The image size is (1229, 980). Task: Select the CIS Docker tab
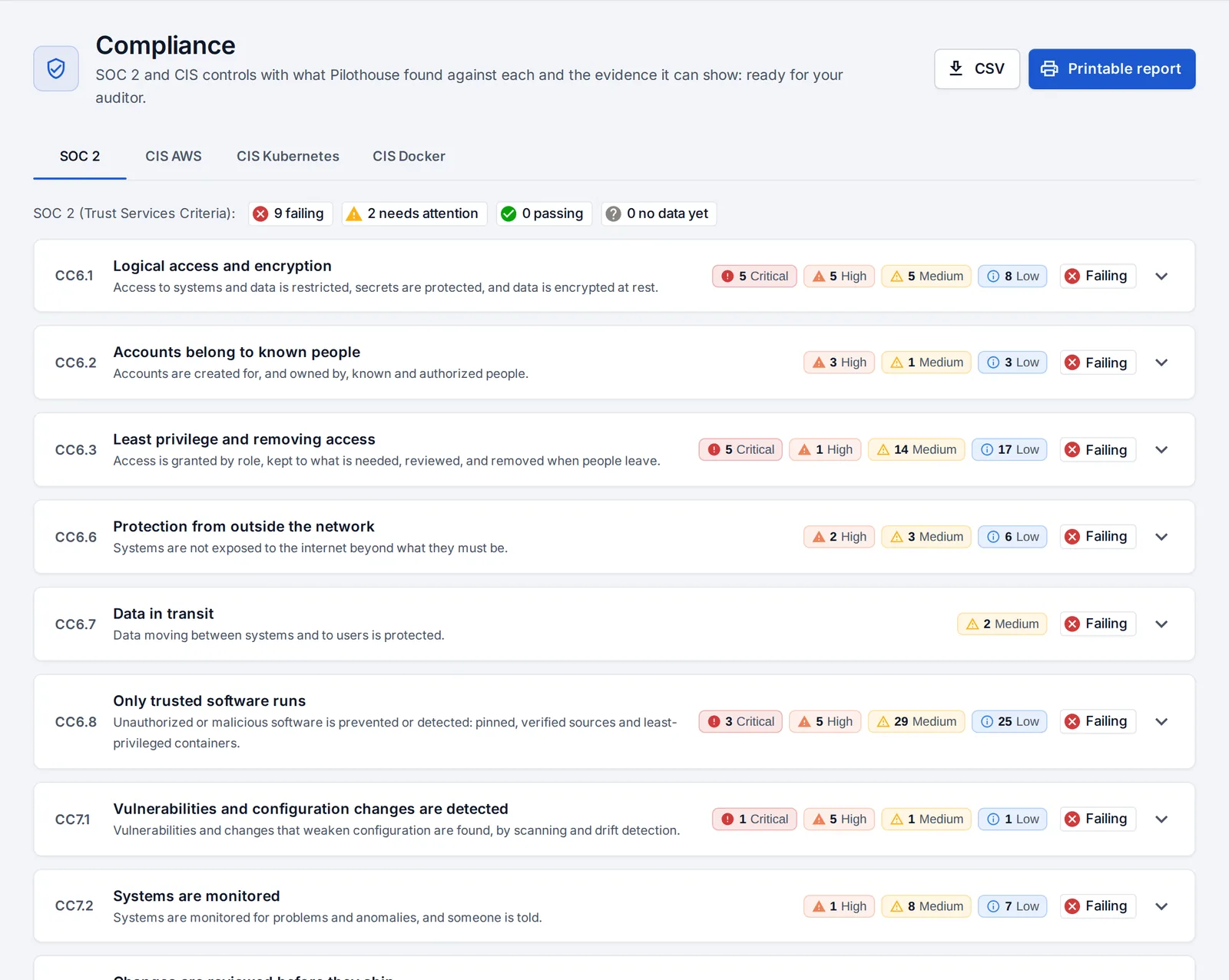(409, 156)
